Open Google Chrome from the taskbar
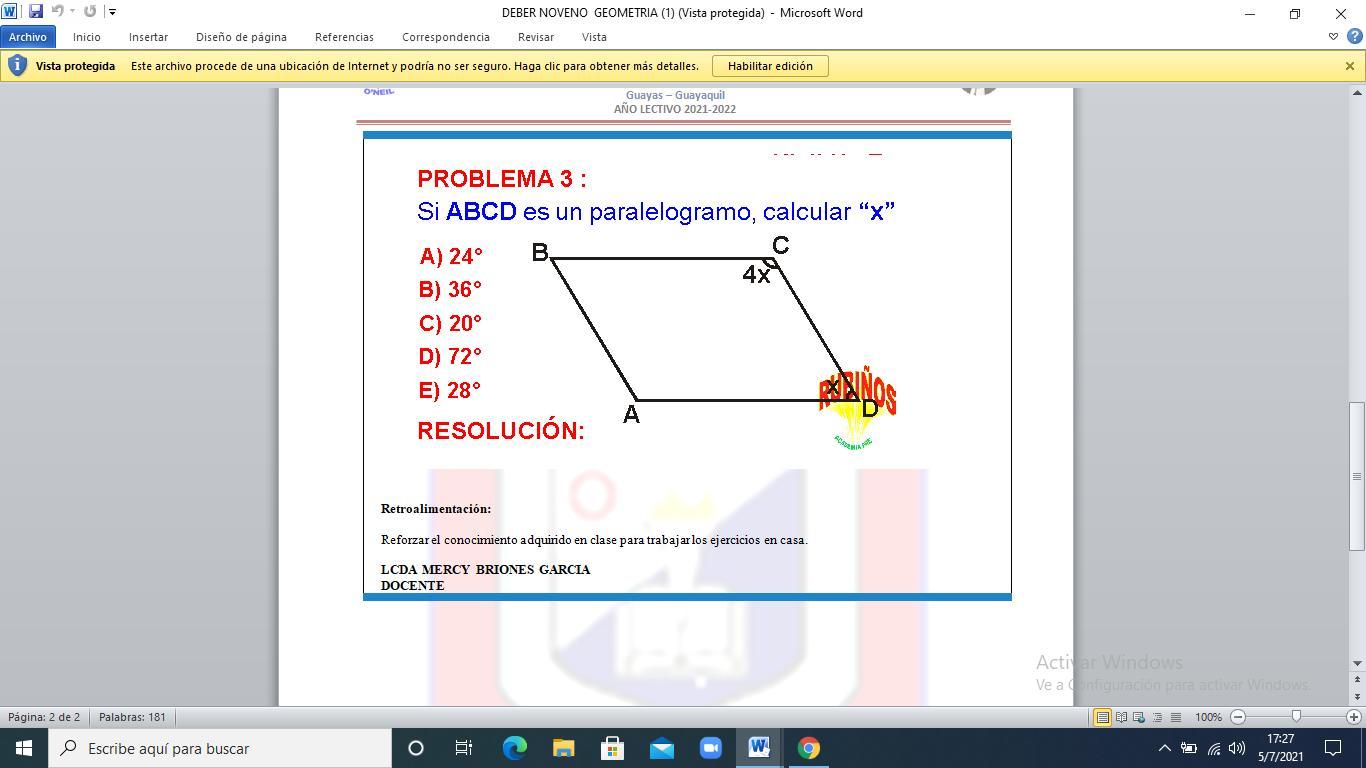 coord(808,748)
